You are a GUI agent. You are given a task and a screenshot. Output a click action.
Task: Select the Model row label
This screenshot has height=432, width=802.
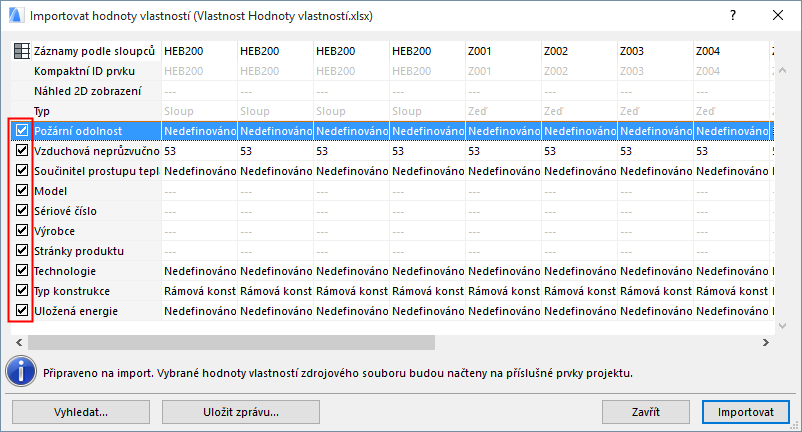point(50,191)
